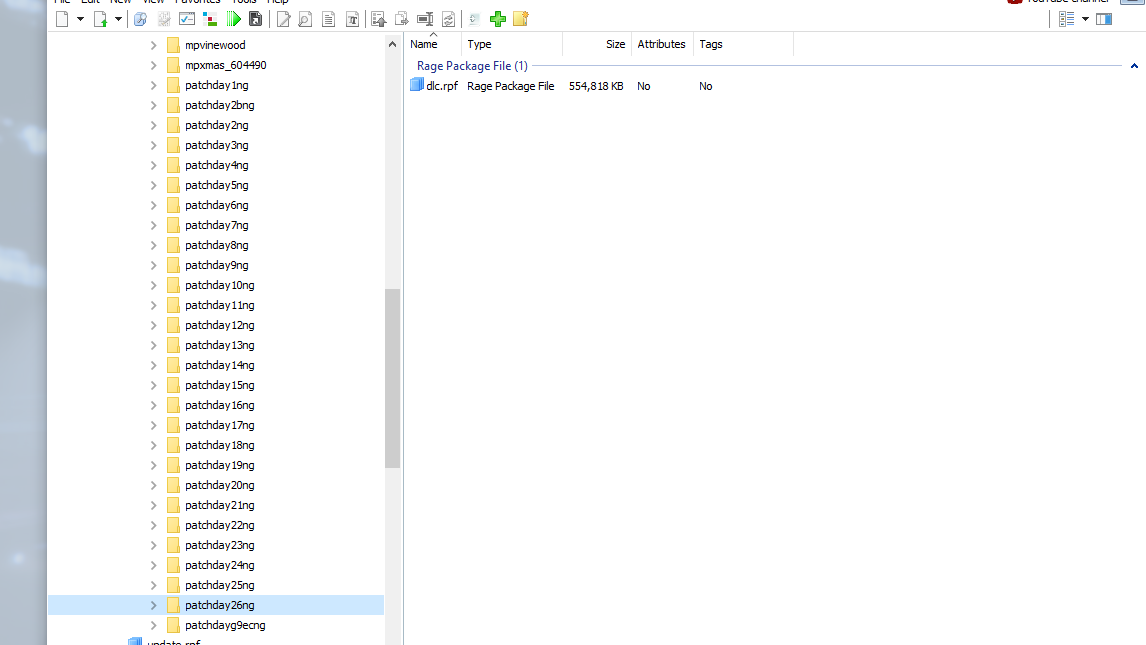
Task: Expand the mpvinewood folder chevron
Action: pyautogui.click(x=153, y=45)
